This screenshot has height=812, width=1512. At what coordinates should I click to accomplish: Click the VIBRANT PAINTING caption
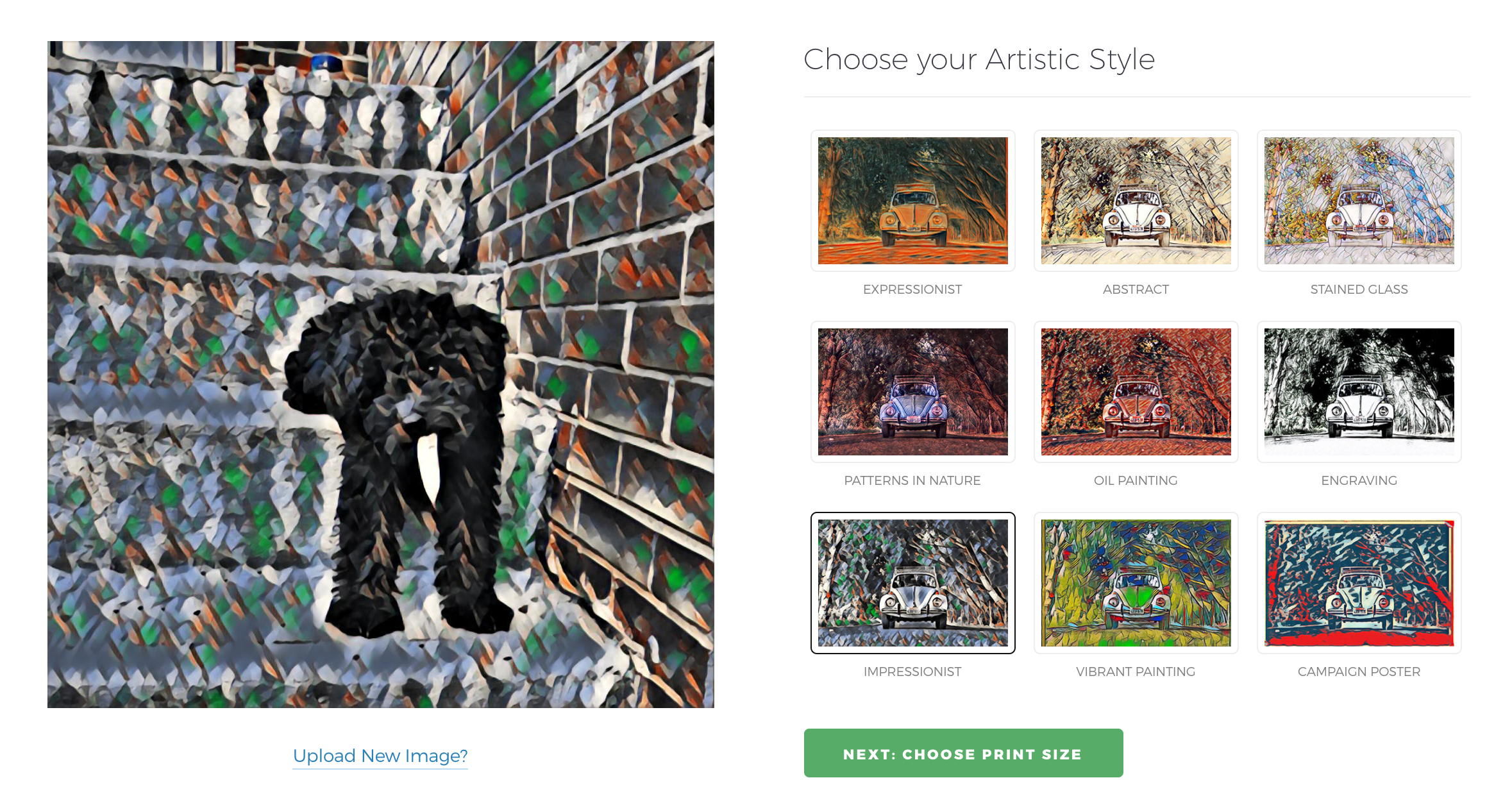1136,672
